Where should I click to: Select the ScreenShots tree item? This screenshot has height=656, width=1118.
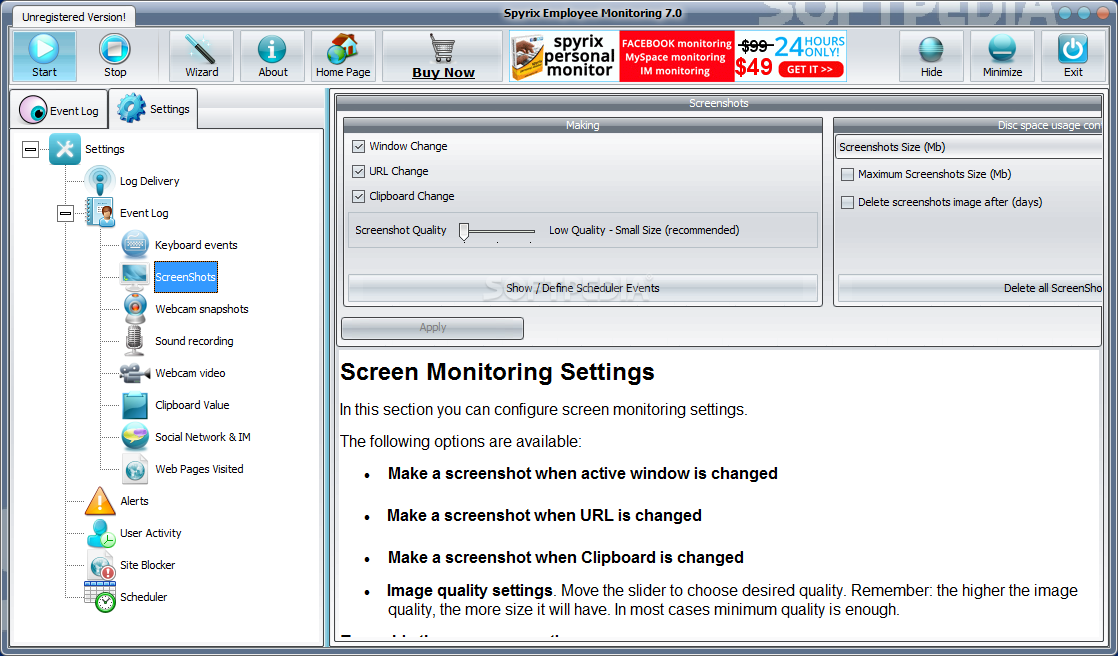pyautogui.click(x=185, y=277)
